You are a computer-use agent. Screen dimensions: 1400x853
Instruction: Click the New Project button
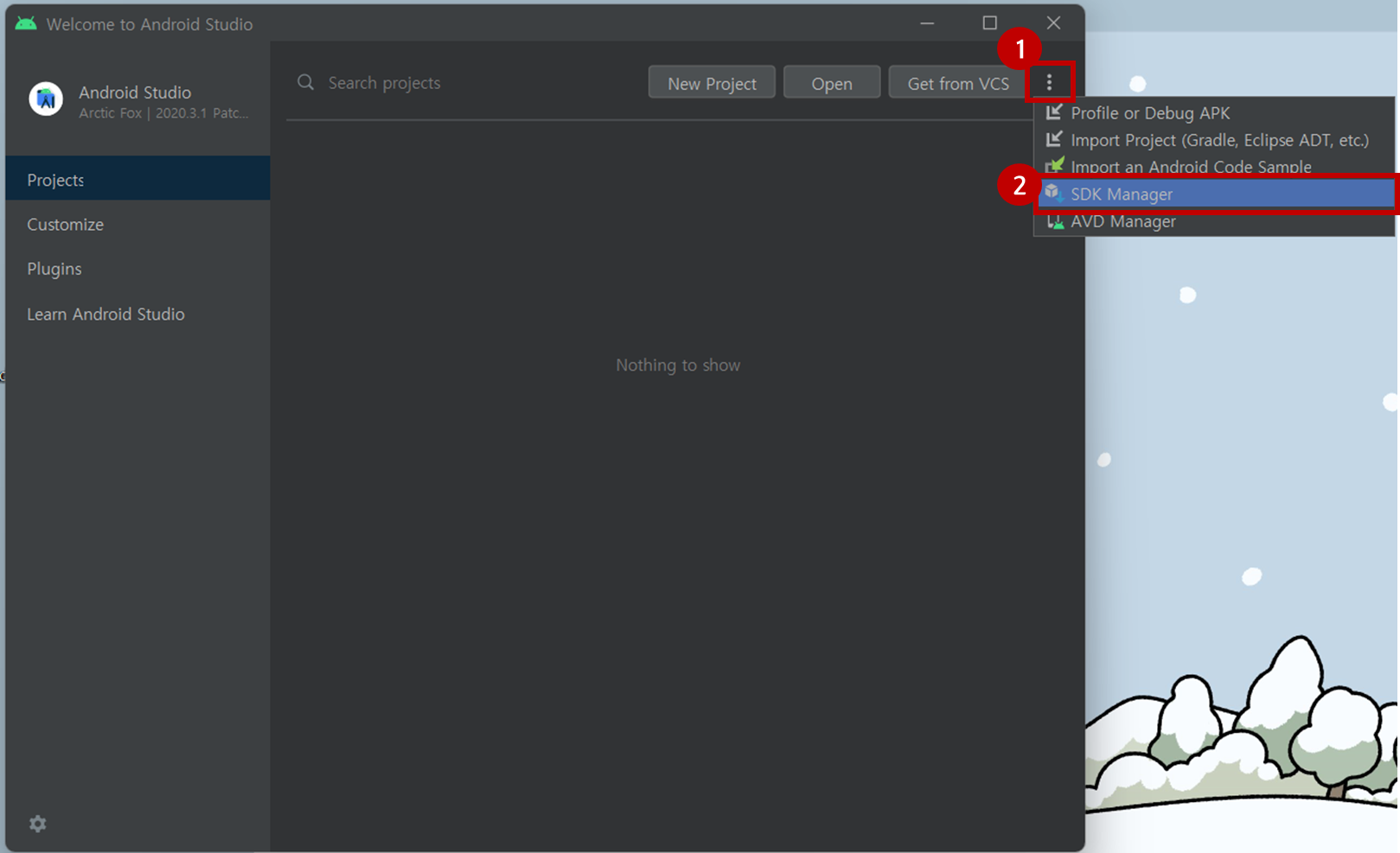point(712,83)
